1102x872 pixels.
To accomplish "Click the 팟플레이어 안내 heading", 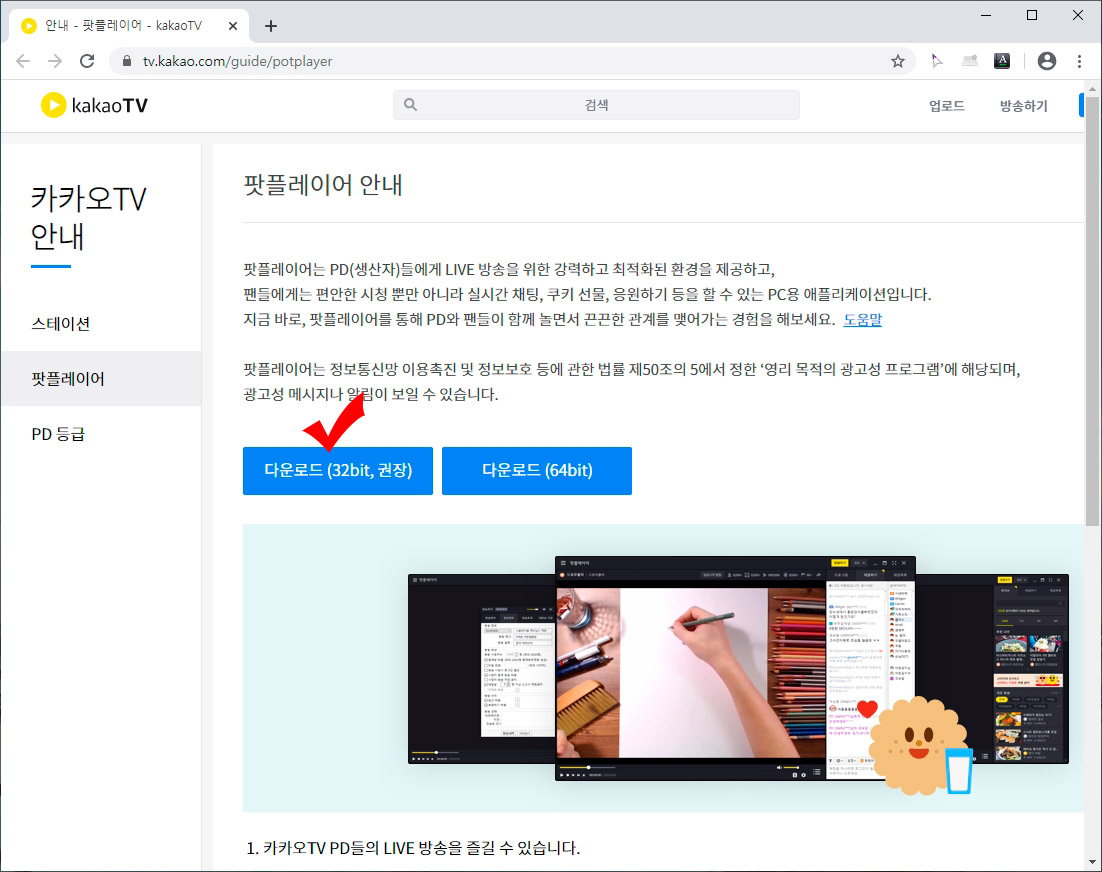I will pyautogui.click(x=323, y=185).
